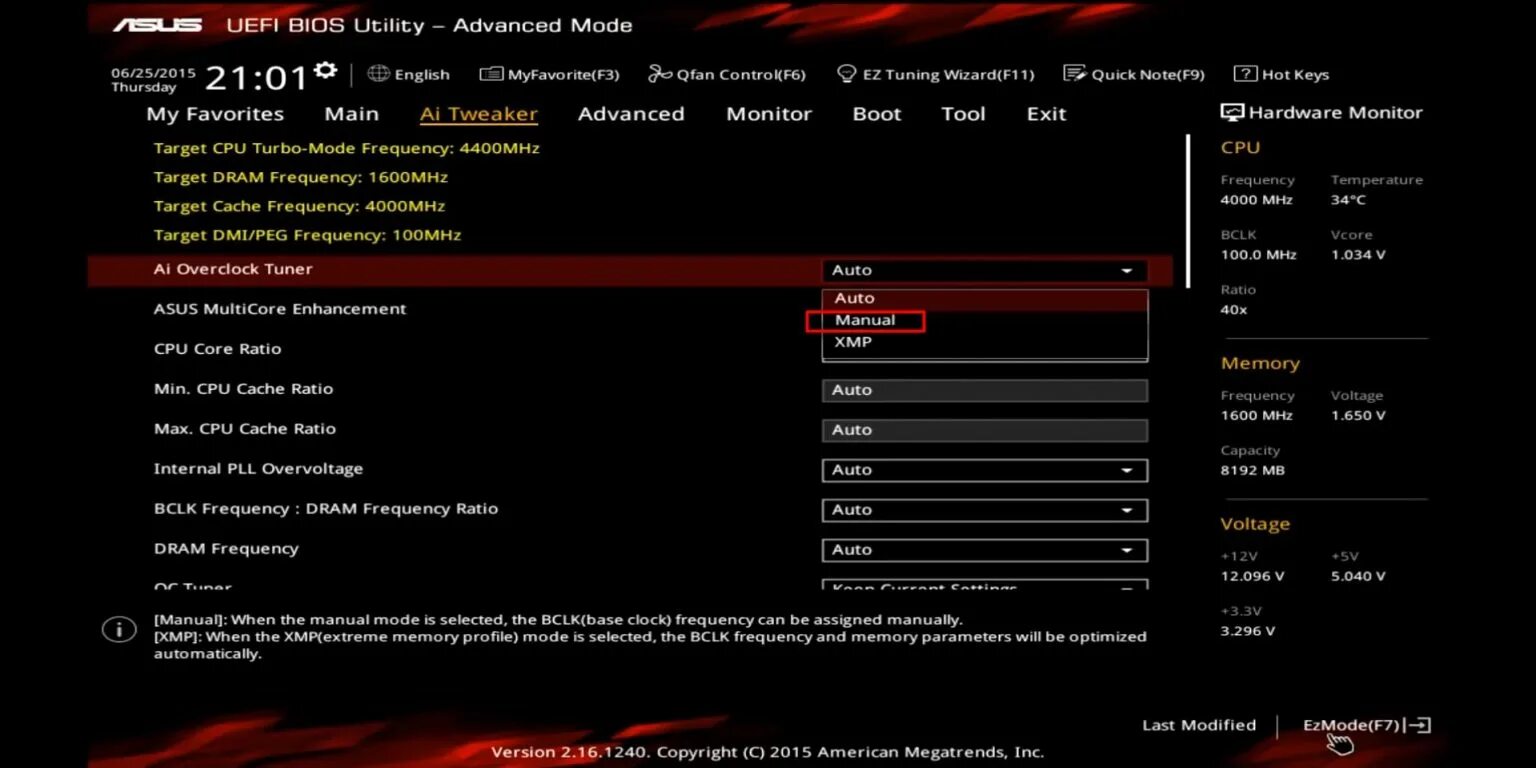Go to the Exit tab
Viewport: 1536px width, 768px height.
click(1046, 114)
